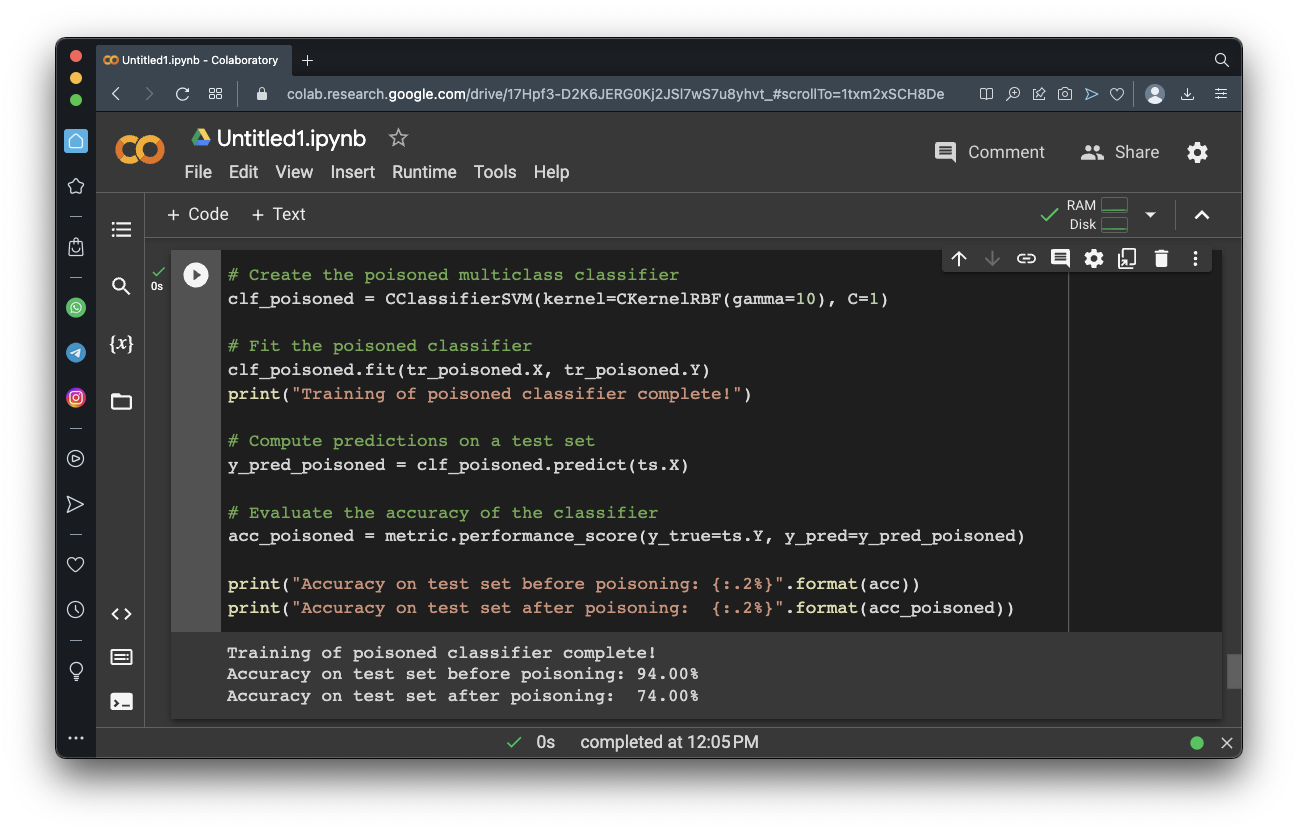This screenshot has width=1298, height=832.
Task: Open the variables inspector panel
Action: [x=121, y=344]
